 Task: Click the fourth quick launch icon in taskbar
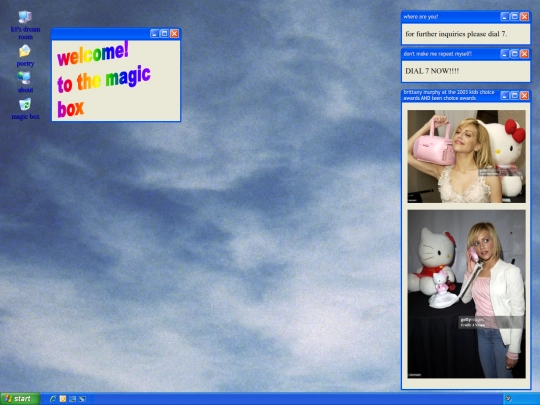(82, 399)
